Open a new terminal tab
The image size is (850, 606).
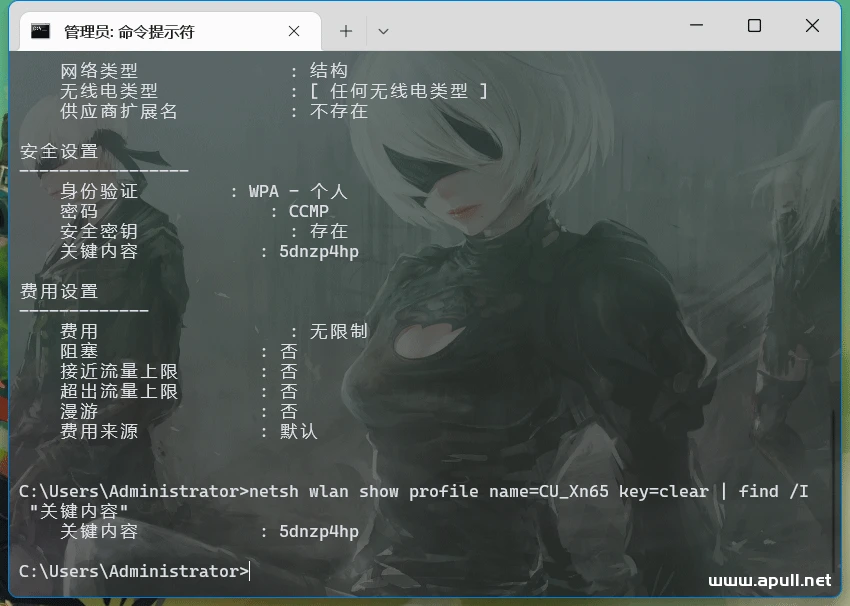click(x=346, y=31)
